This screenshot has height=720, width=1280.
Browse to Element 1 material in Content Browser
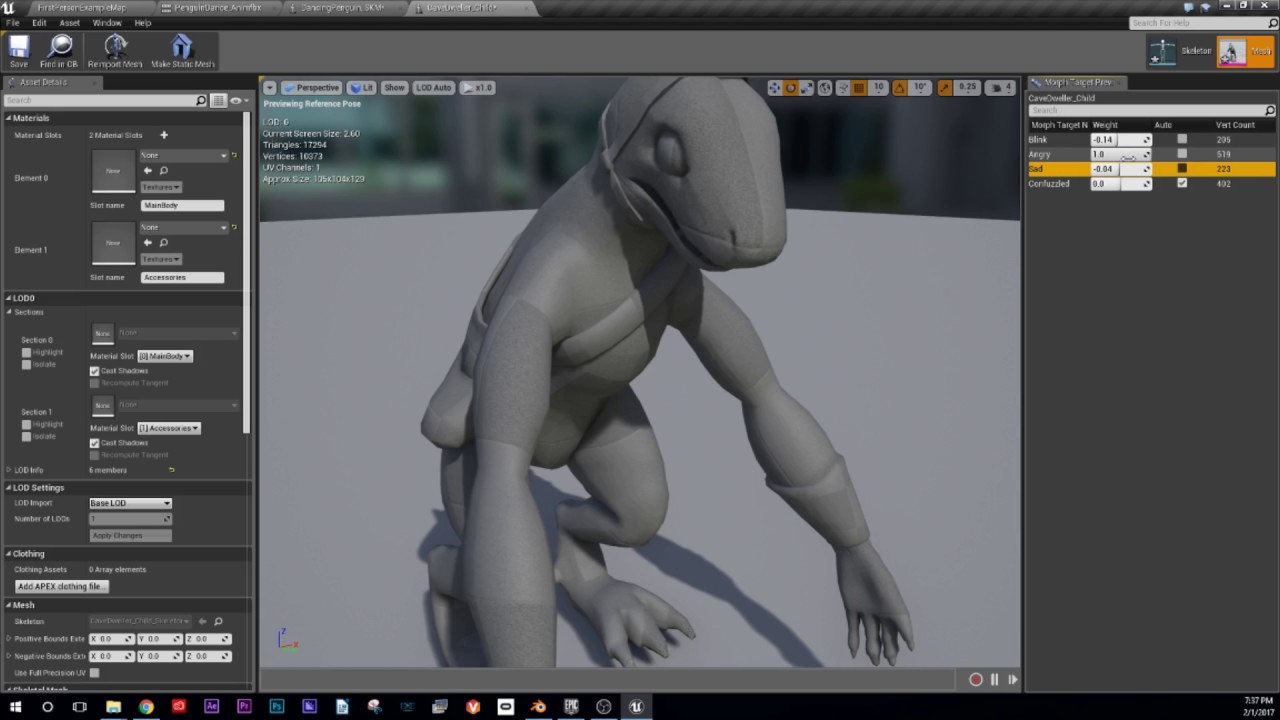coord(164,243)
